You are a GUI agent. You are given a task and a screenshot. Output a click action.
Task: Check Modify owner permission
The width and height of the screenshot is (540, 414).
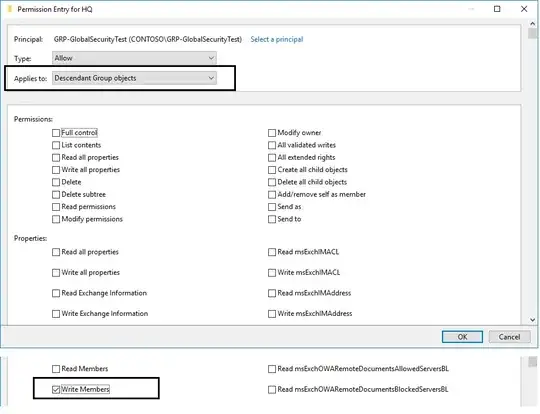click(x=272, y=133)
